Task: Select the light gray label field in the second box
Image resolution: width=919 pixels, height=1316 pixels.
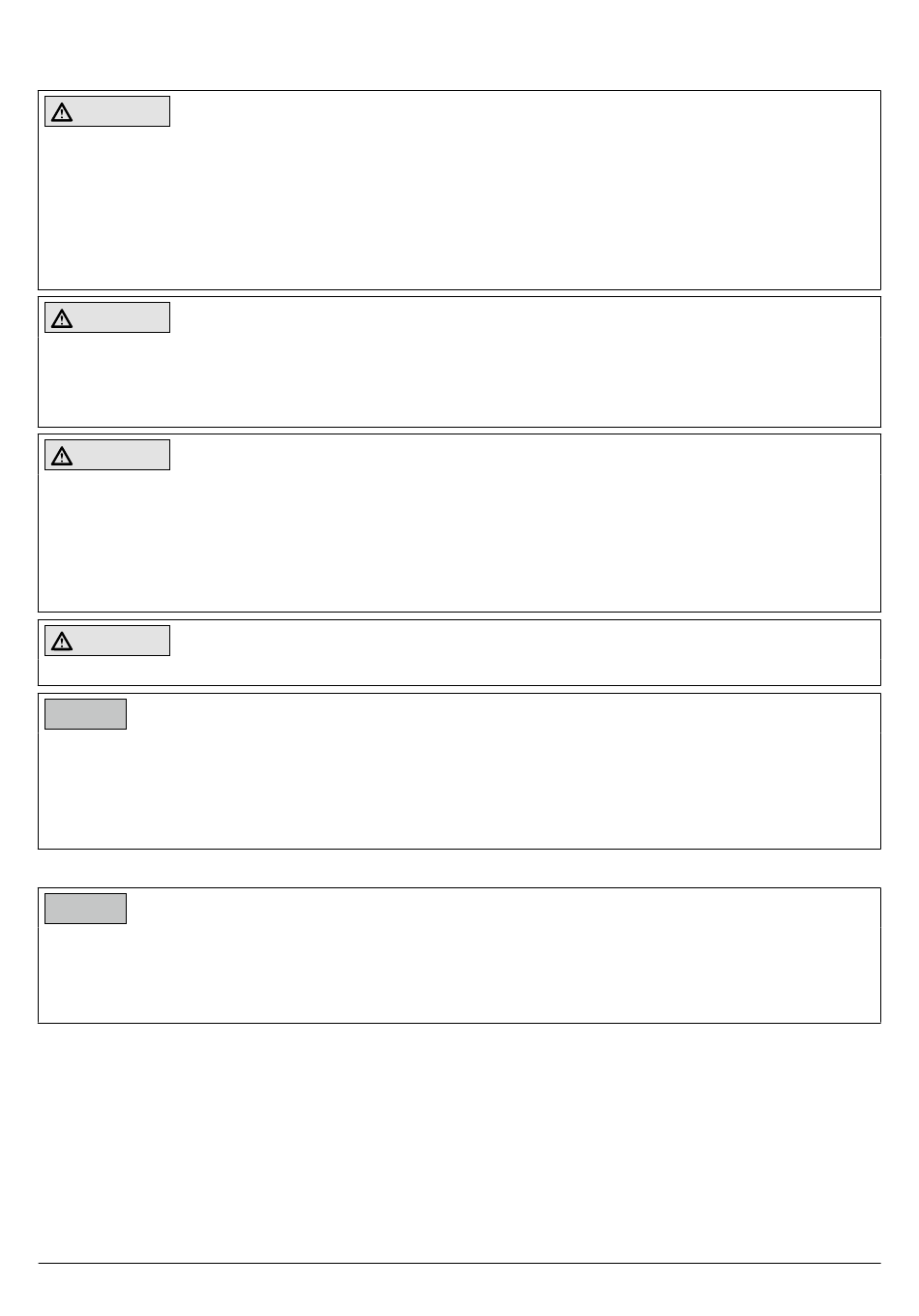Action: coord(107,317)
